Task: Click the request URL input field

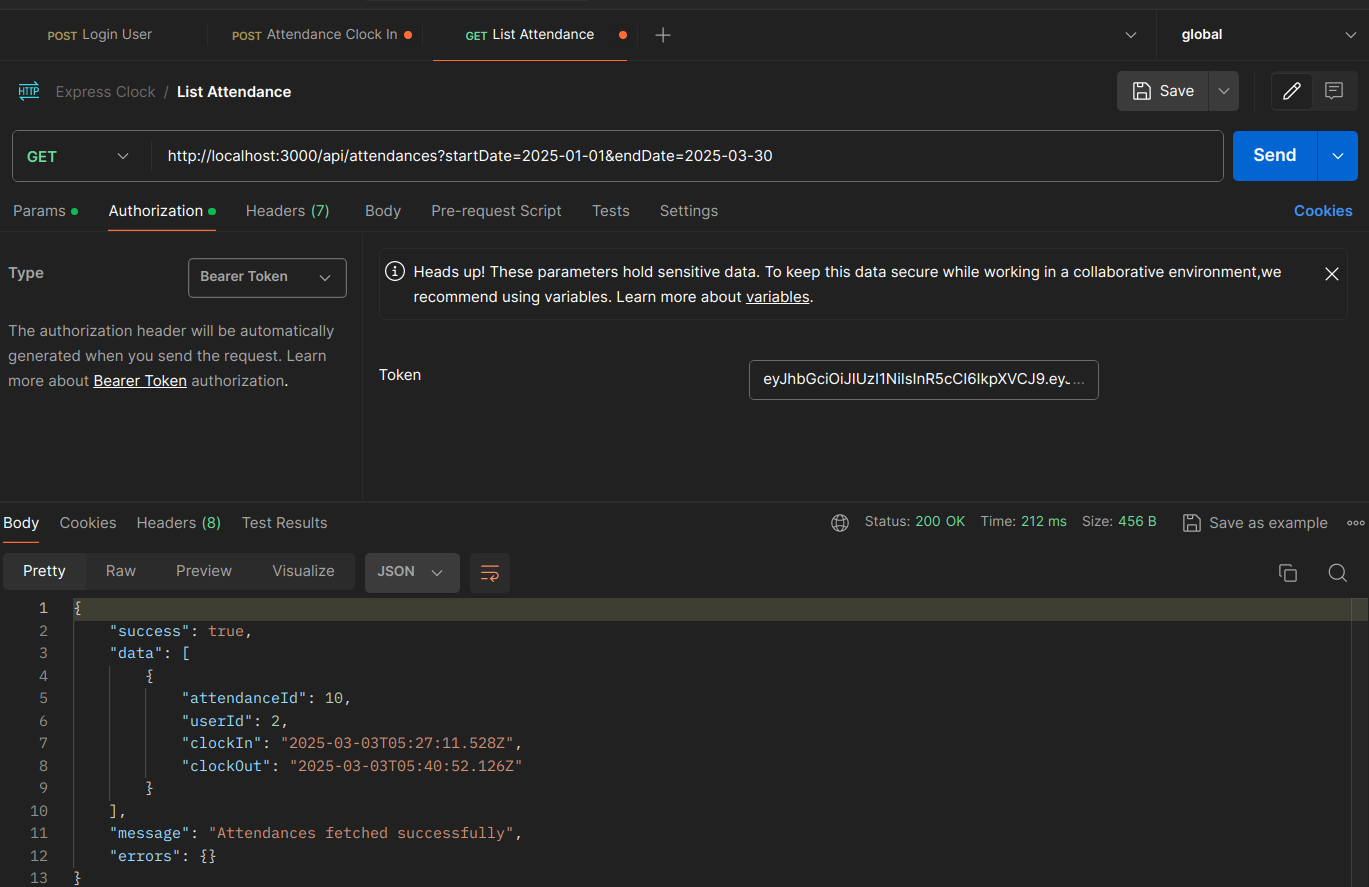Action: [x=600, y=155]
